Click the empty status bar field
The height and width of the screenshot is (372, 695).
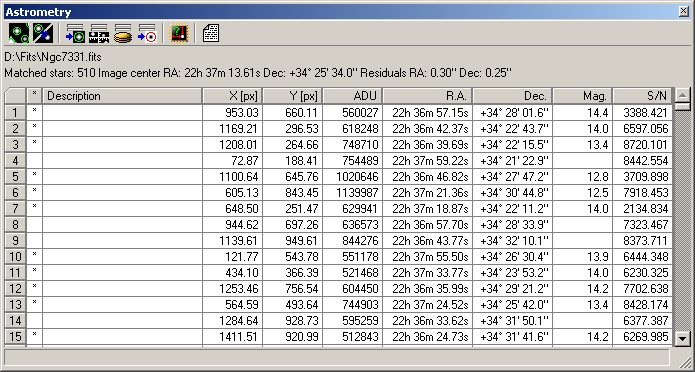coord(337,356)
